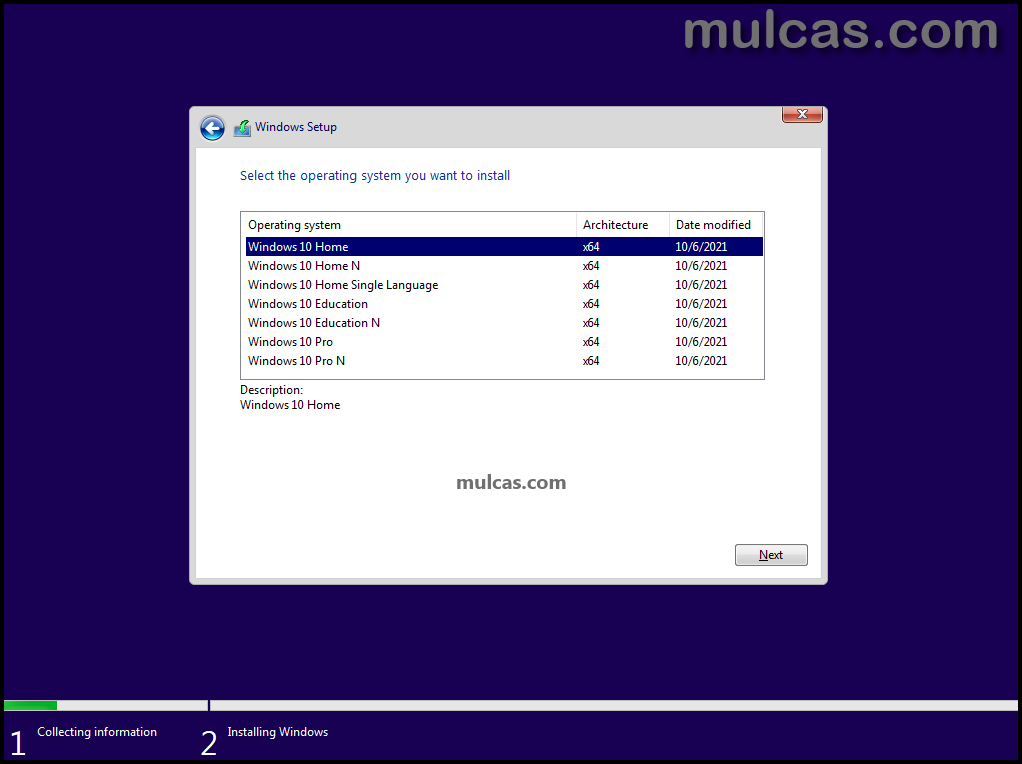
Task: Click the date cell for Windows 10 Pro N
Action: point(701,361)
